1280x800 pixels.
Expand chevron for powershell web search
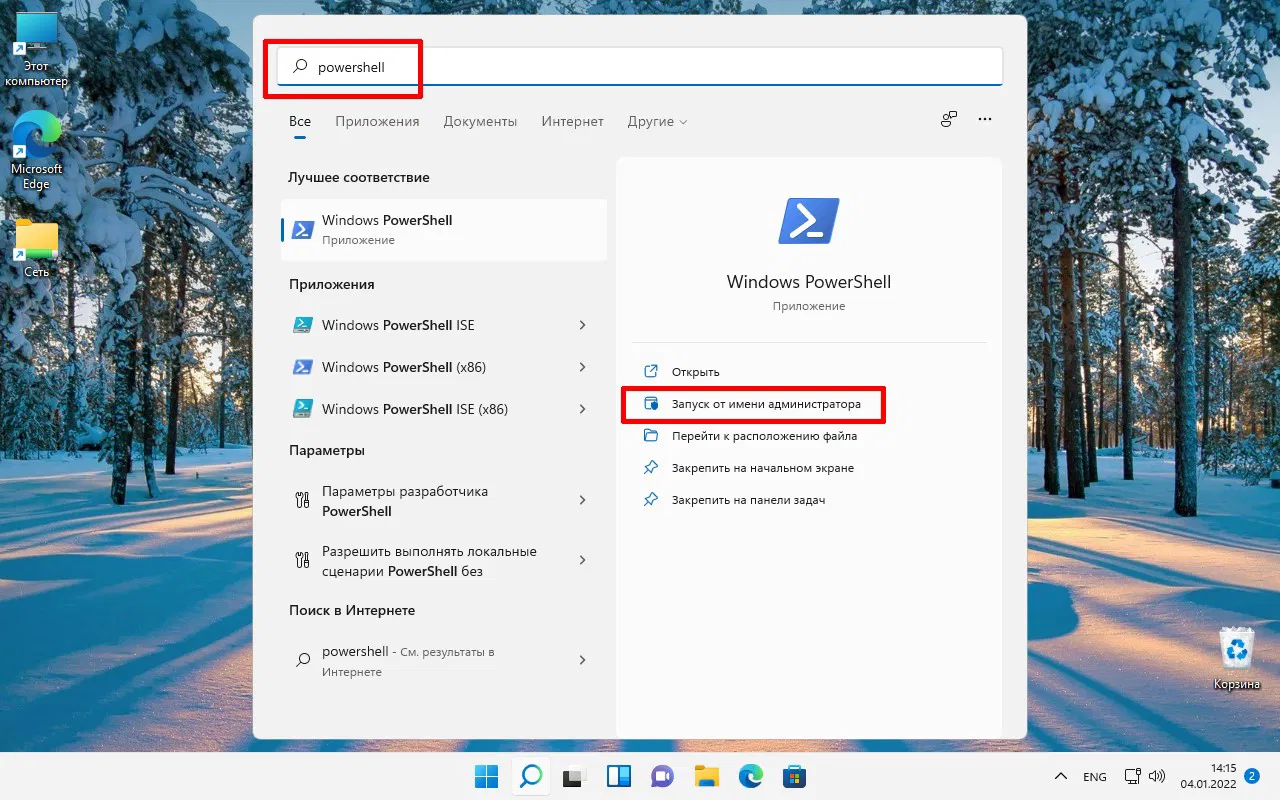click(x=583, y=660)
